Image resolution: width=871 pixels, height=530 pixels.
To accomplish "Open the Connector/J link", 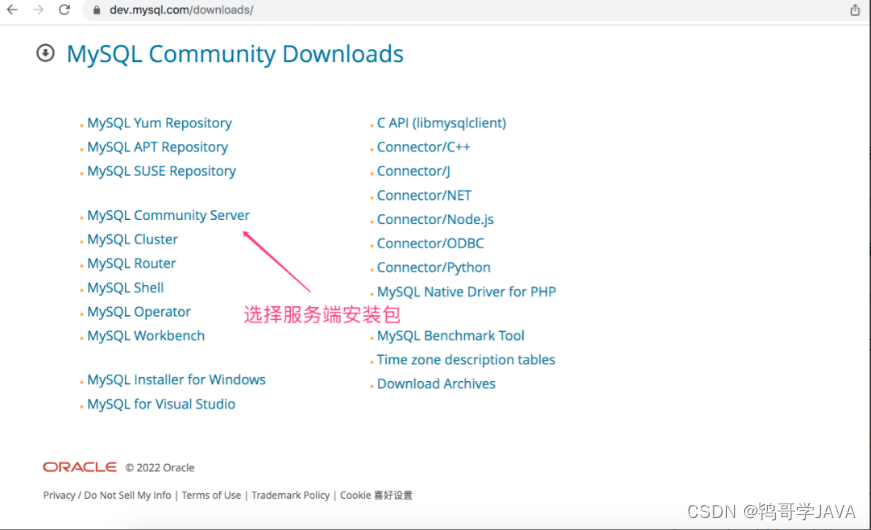I will click(414, 171).
